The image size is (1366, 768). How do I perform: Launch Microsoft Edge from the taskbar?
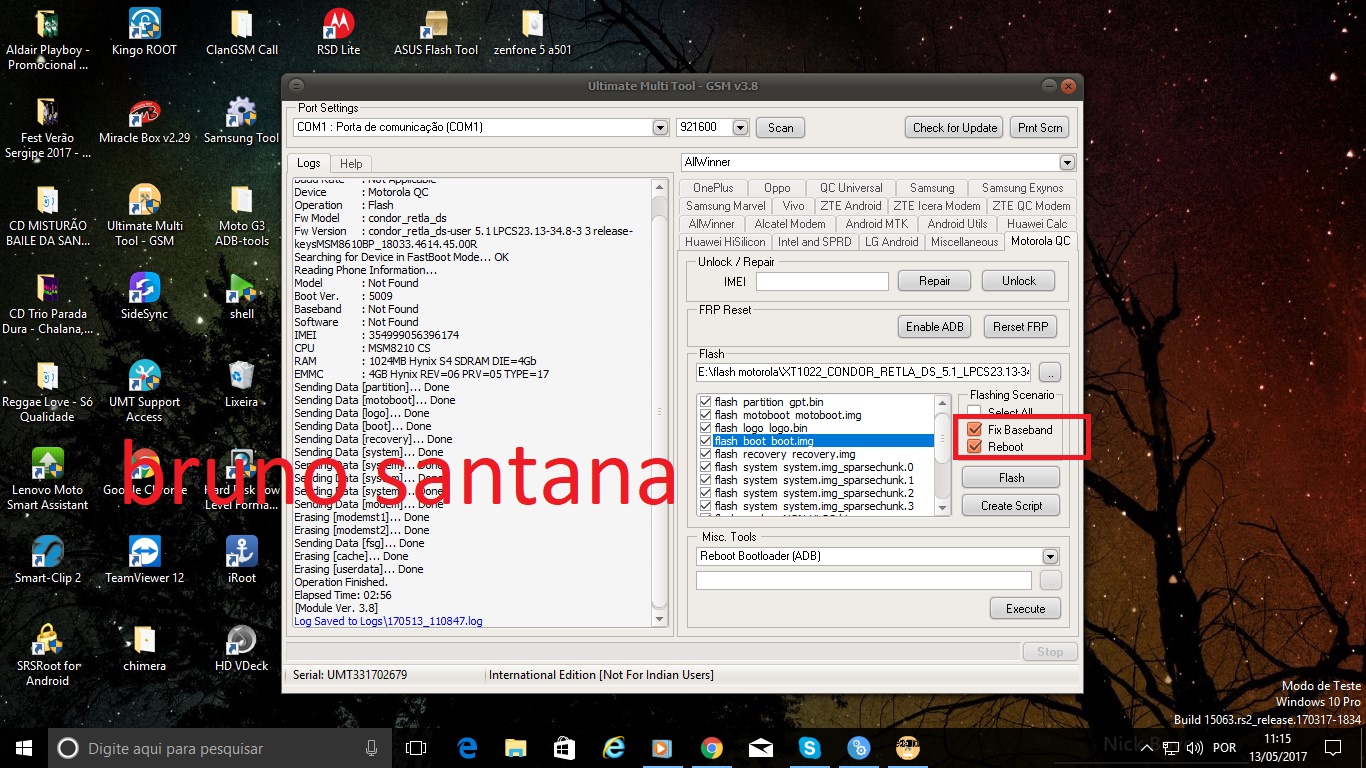[467, 748]
